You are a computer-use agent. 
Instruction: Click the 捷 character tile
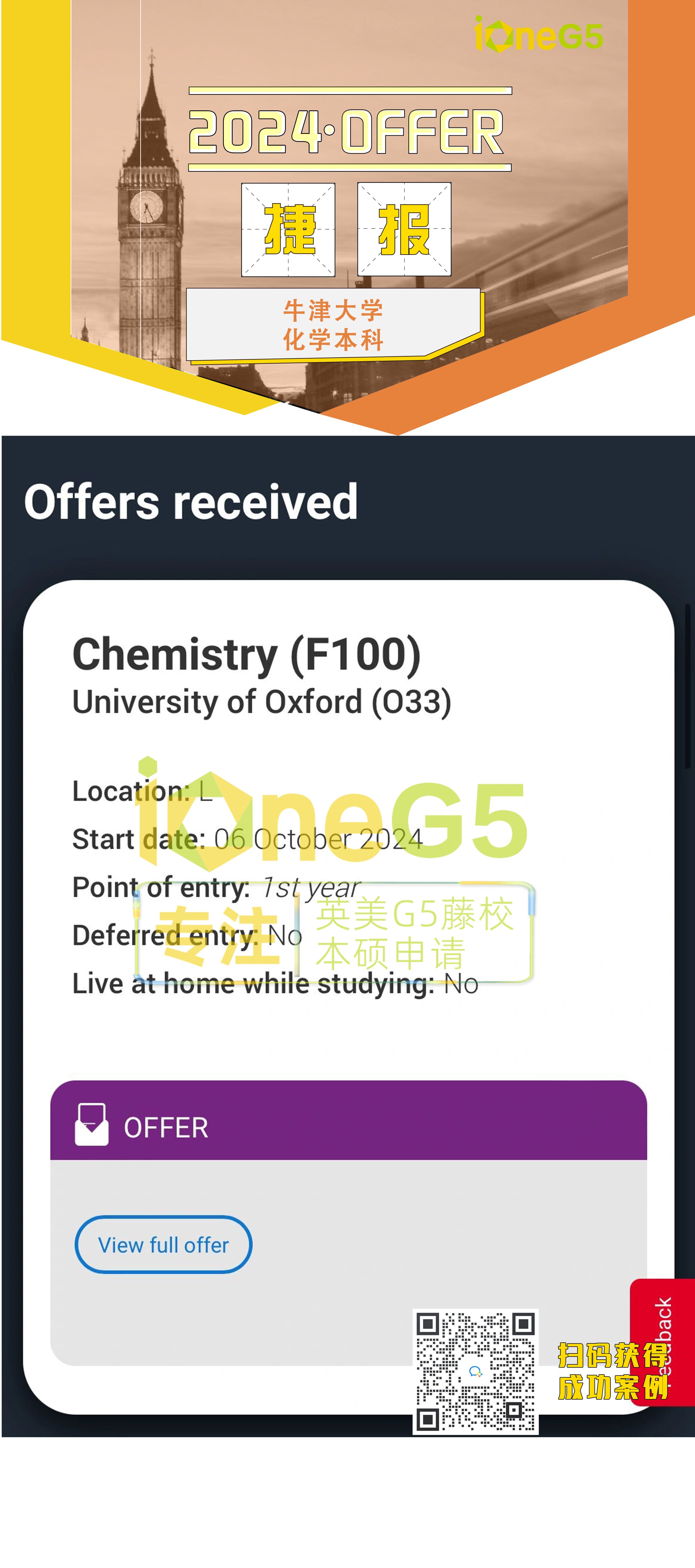coord(289,229)
